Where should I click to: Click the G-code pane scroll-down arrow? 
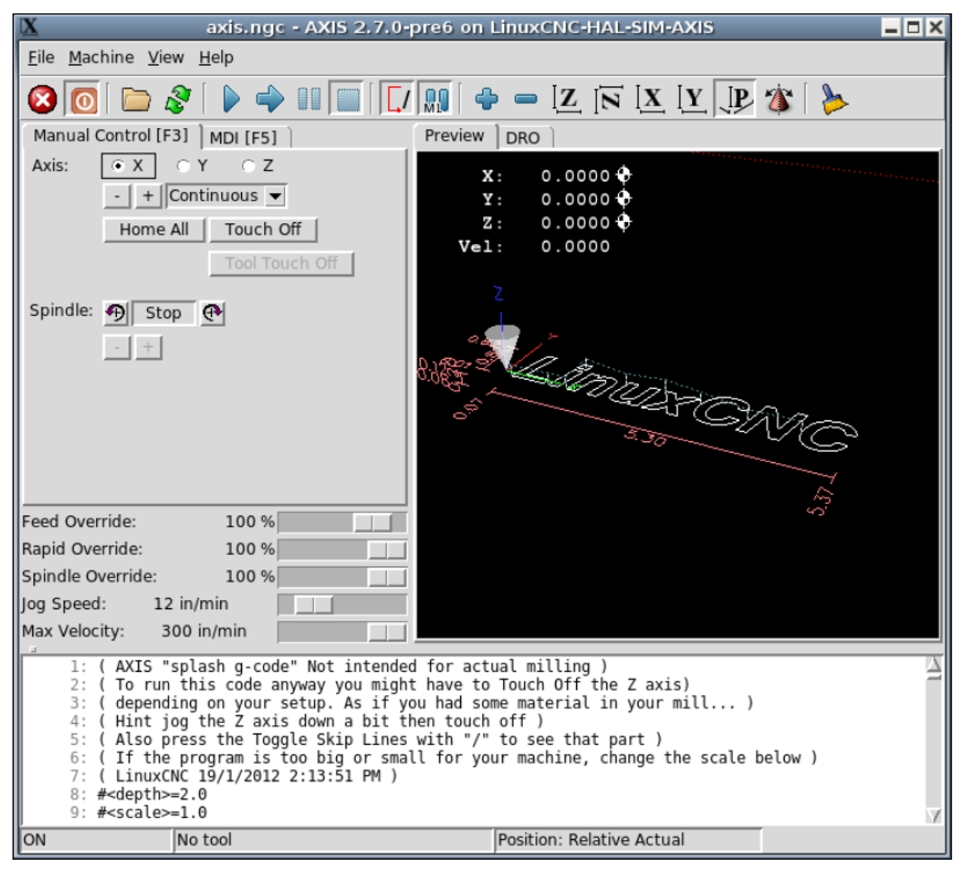[x=933, y=815]
